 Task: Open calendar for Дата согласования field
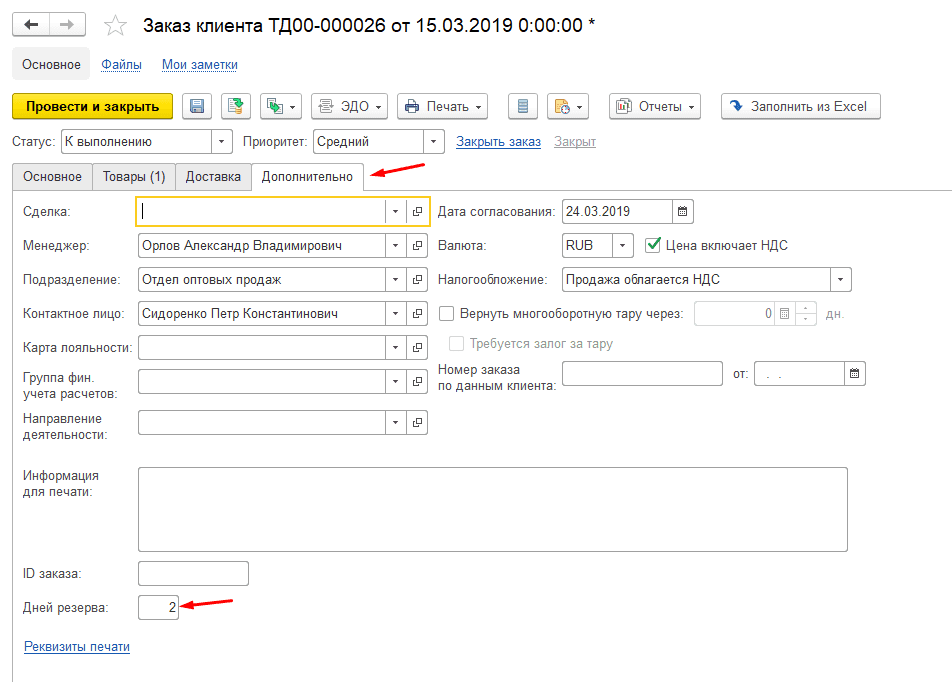(x=683, y=211)
